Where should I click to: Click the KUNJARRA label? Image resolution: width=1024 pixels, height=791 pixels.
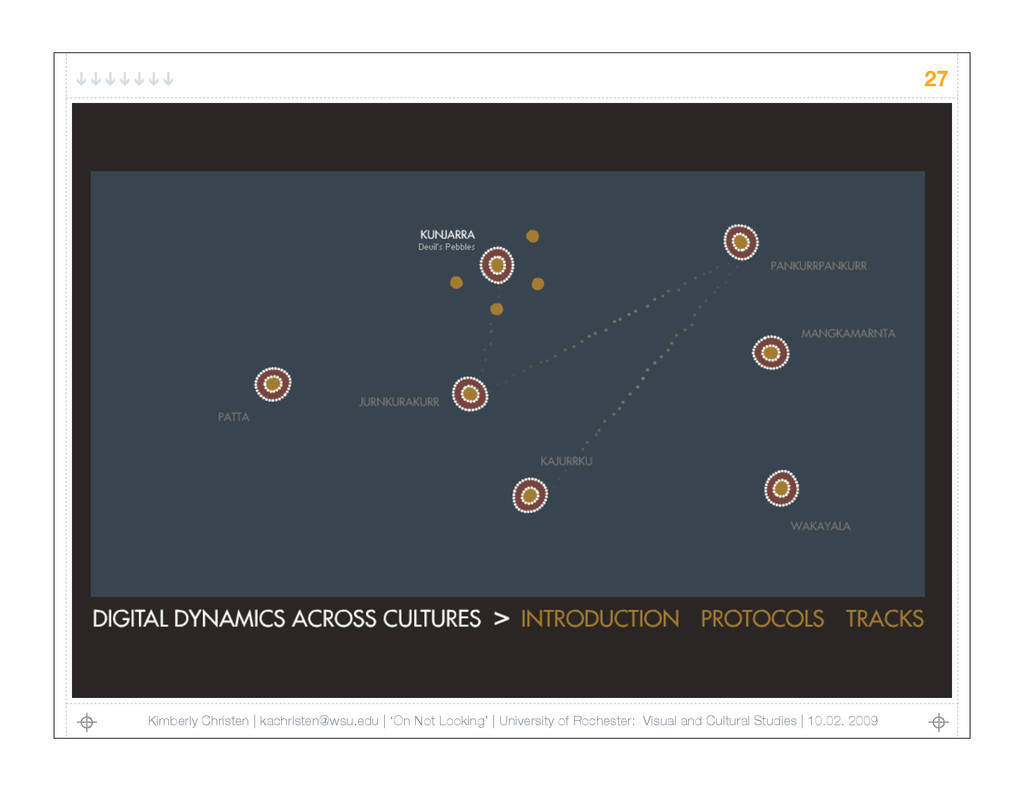click(x=447, y=234)
